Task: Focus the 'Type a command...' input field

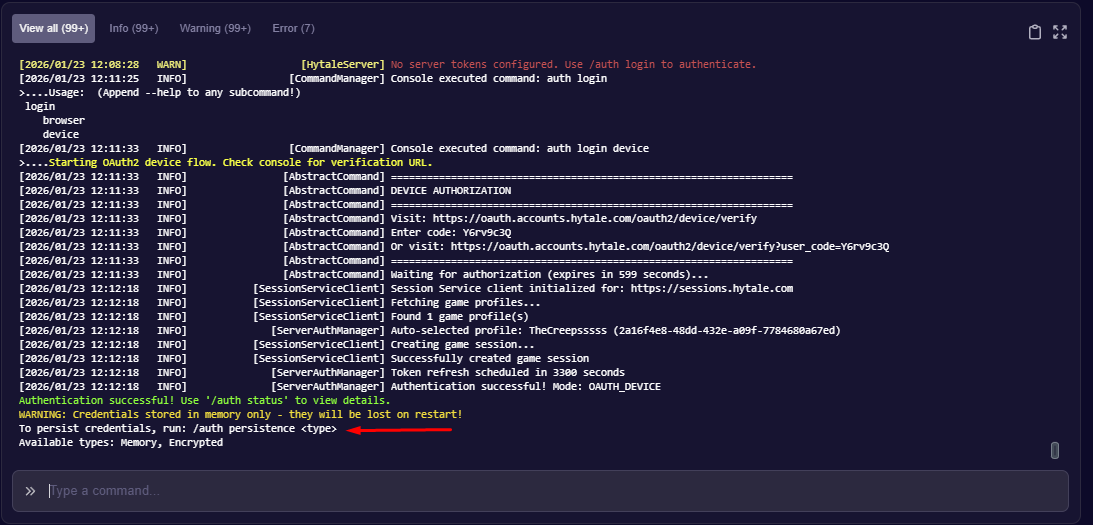Action: pos(550,491)
